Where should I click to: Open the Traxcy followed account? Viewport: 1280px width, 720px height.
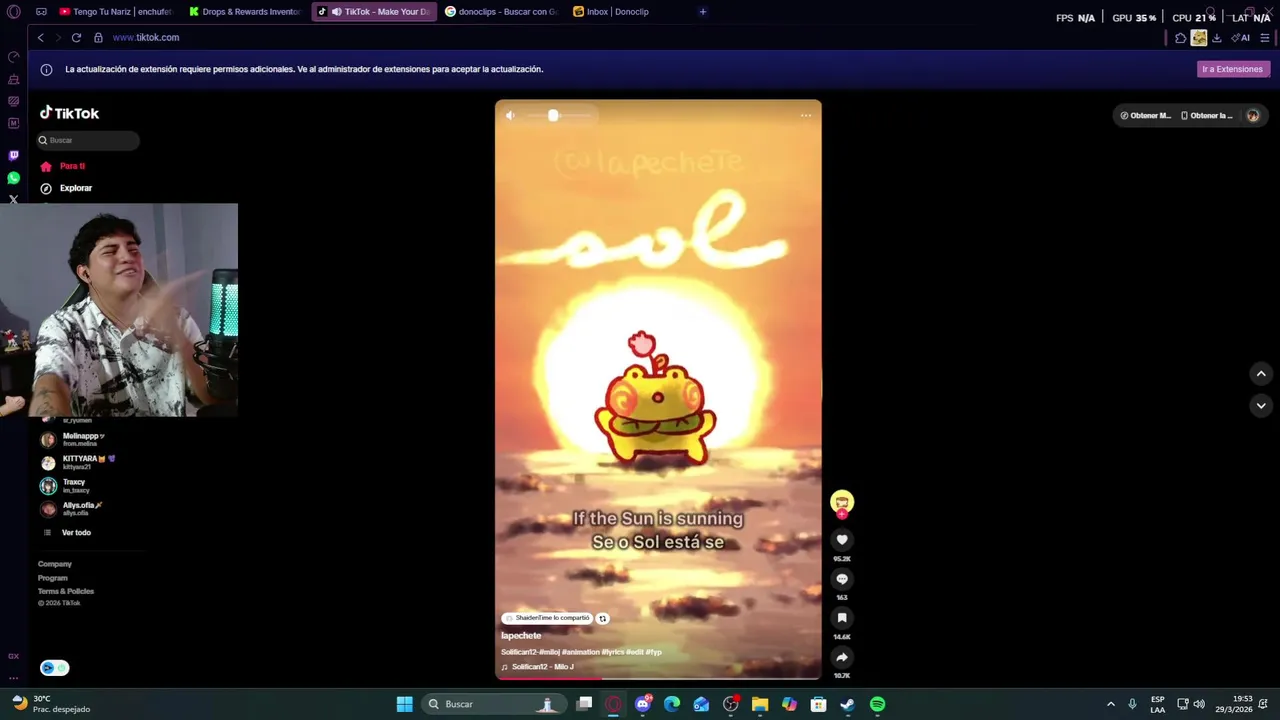click(x=65, y=485)
